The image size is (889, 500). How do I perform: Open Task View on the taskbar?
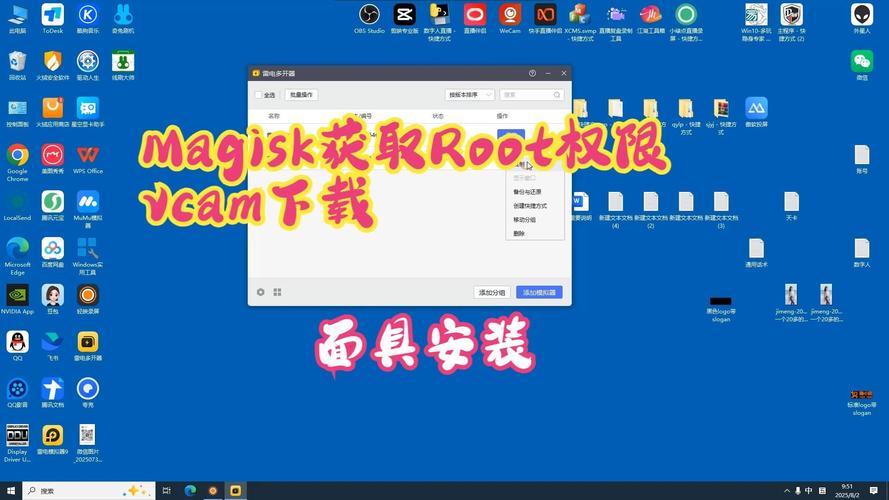pos(167,490)
